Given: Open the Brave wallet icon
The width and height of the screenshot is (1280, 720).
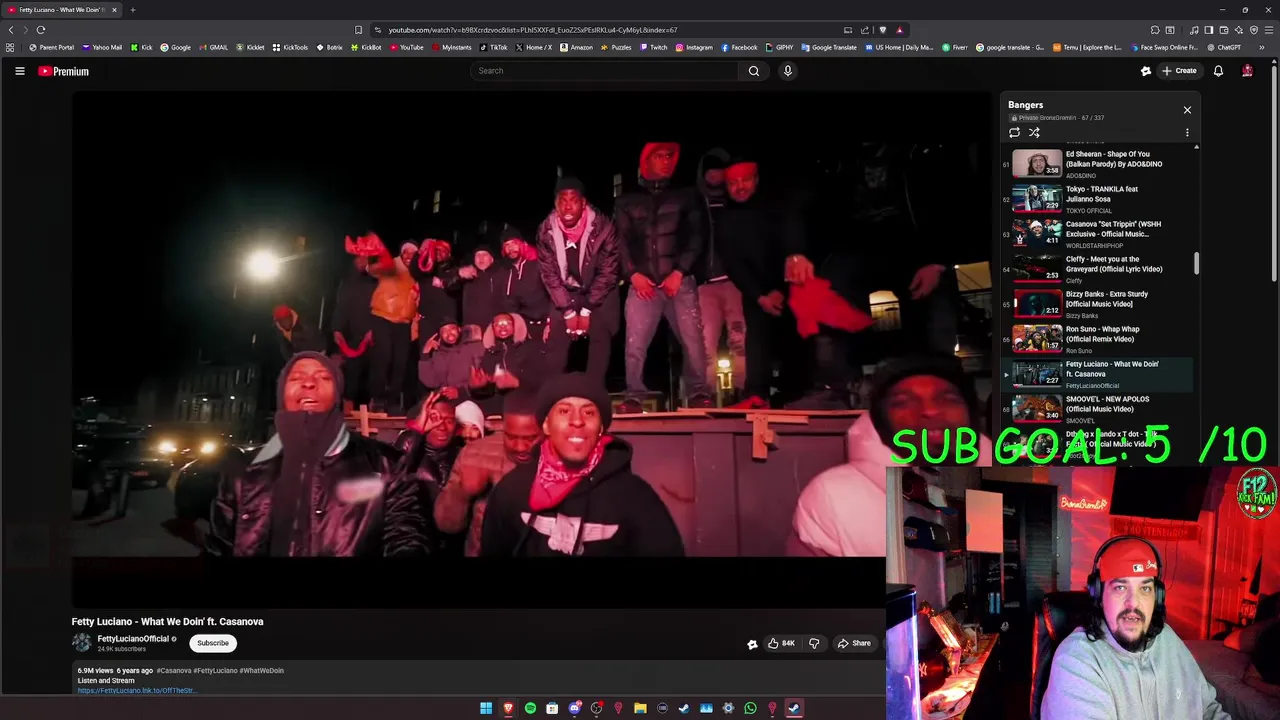Looking at the screenshot, I should 1224,30.
